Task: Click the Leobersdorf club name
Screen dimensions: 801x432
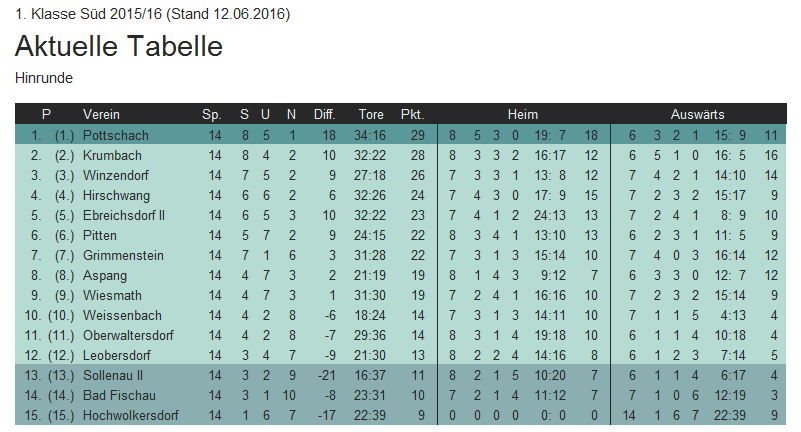Action: tap(117, 356)
